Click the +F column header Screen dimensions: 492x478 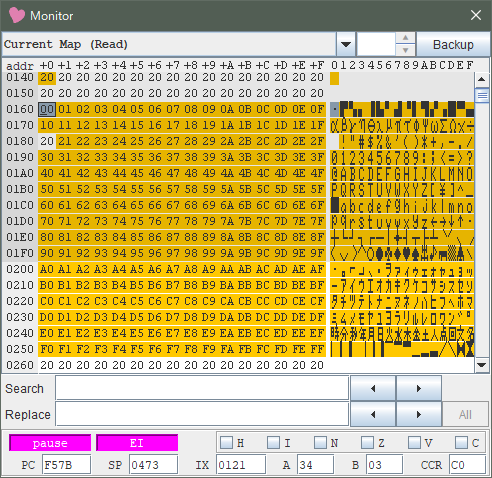click(x=317, y=65)
